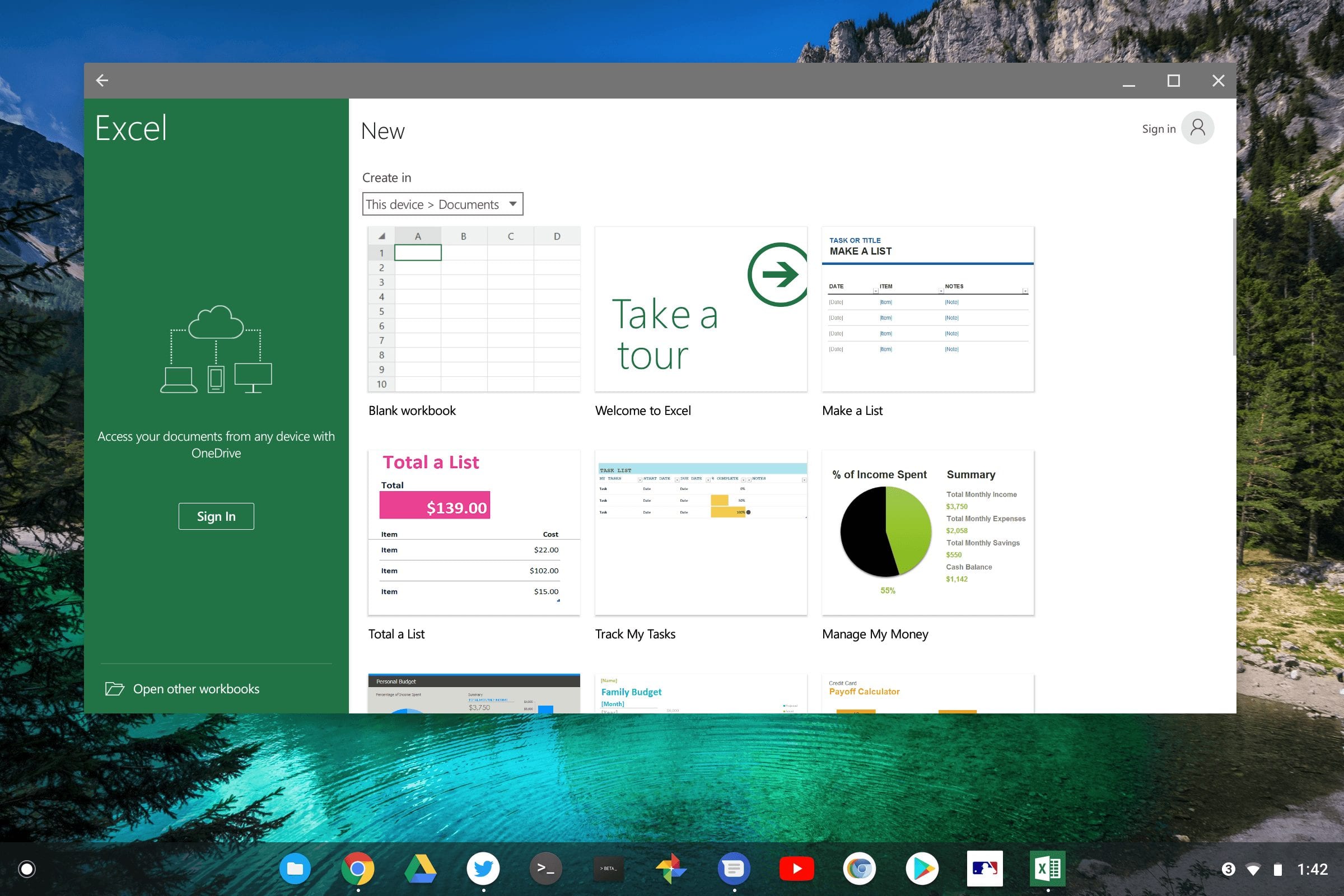Launch YouTube from the shelf
The width and height of the screenshot is (1344, 896).
coord(797,869)
